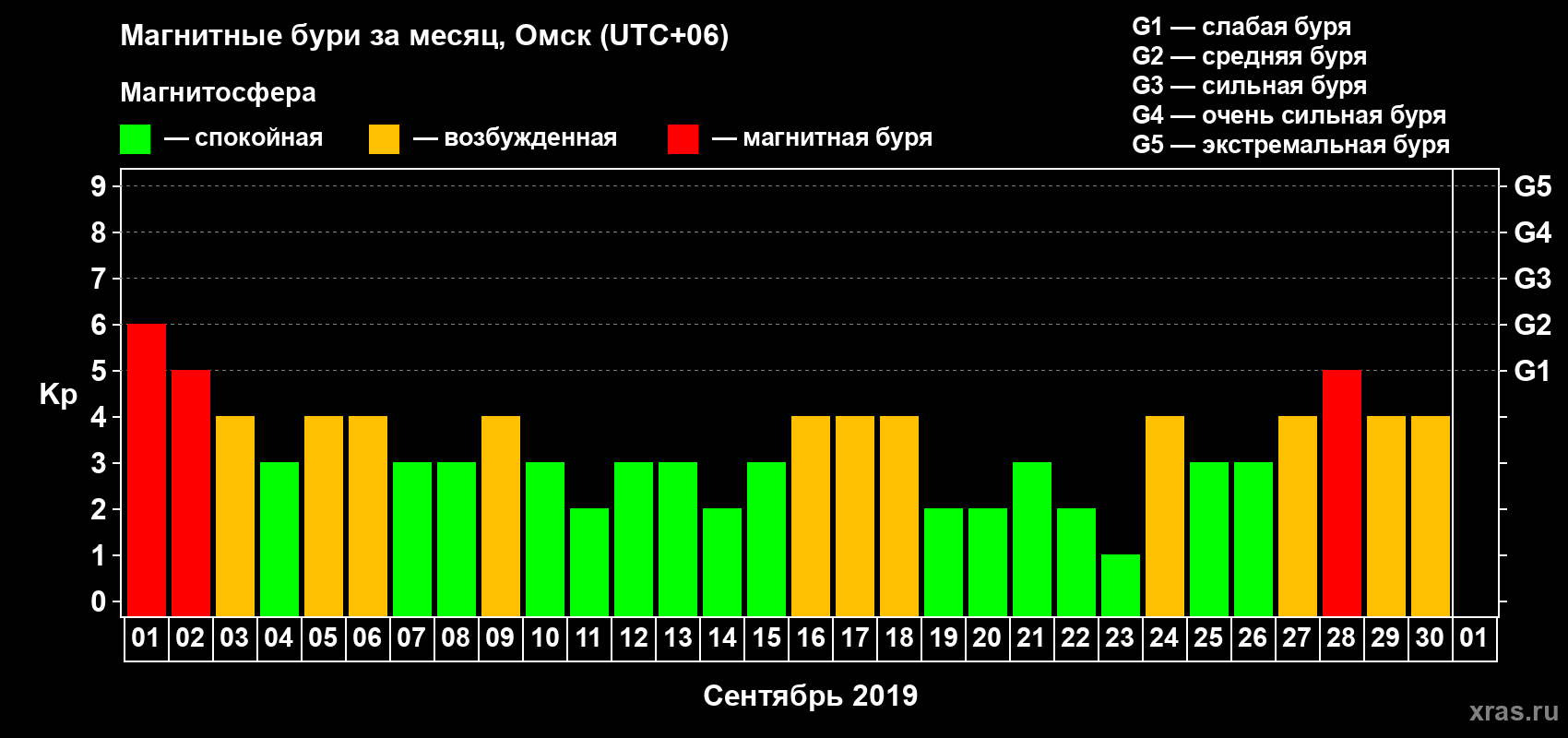This screenshot has height=738, width=1568.
Task: Click the orange 'возбужденная' legend swatch
Action: click(x=384, y=139)
